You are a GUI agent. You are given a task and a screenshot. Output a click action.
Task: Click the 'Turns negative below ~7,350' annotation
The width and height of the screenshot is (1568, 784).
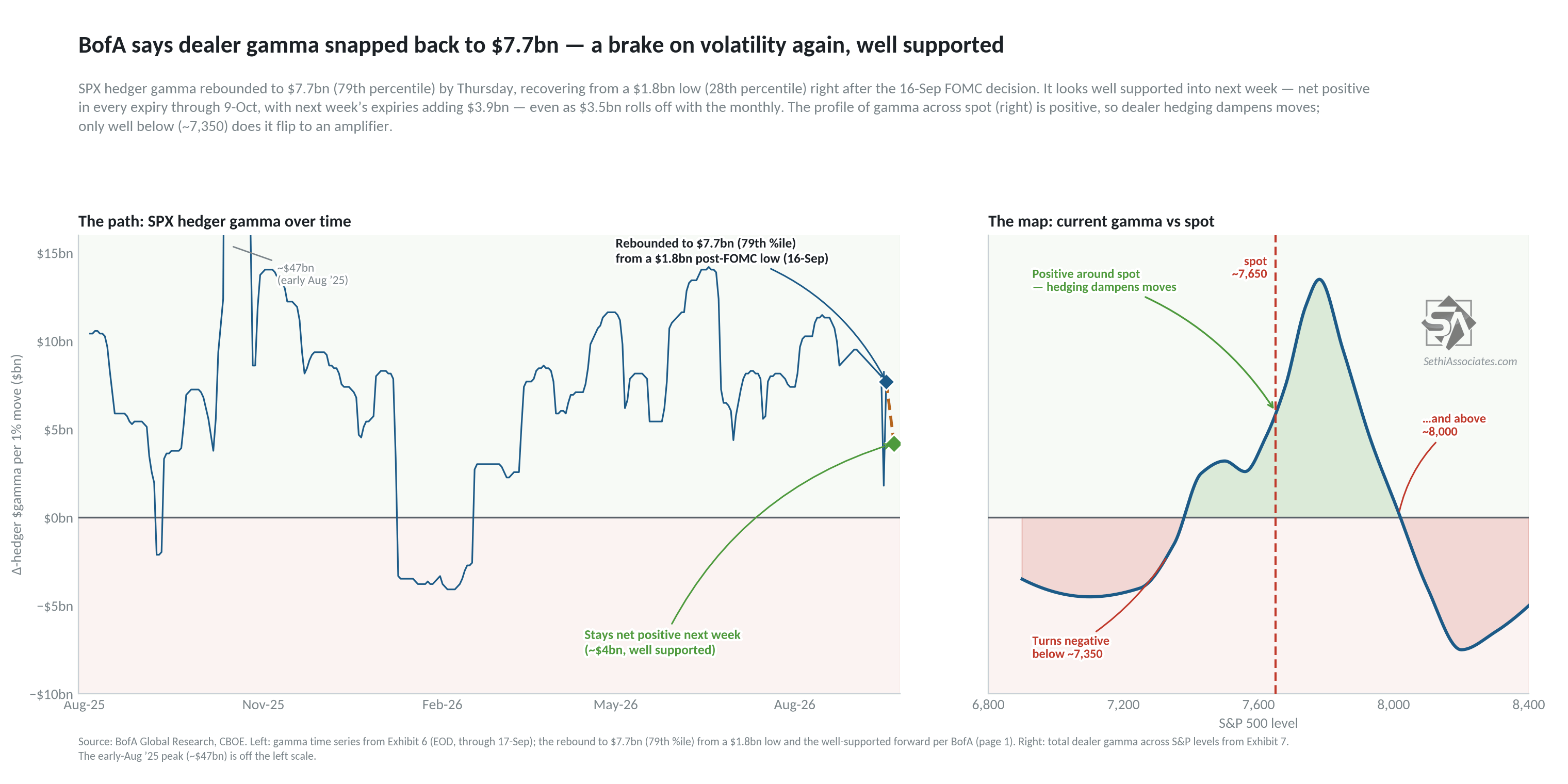[1070, 647]
